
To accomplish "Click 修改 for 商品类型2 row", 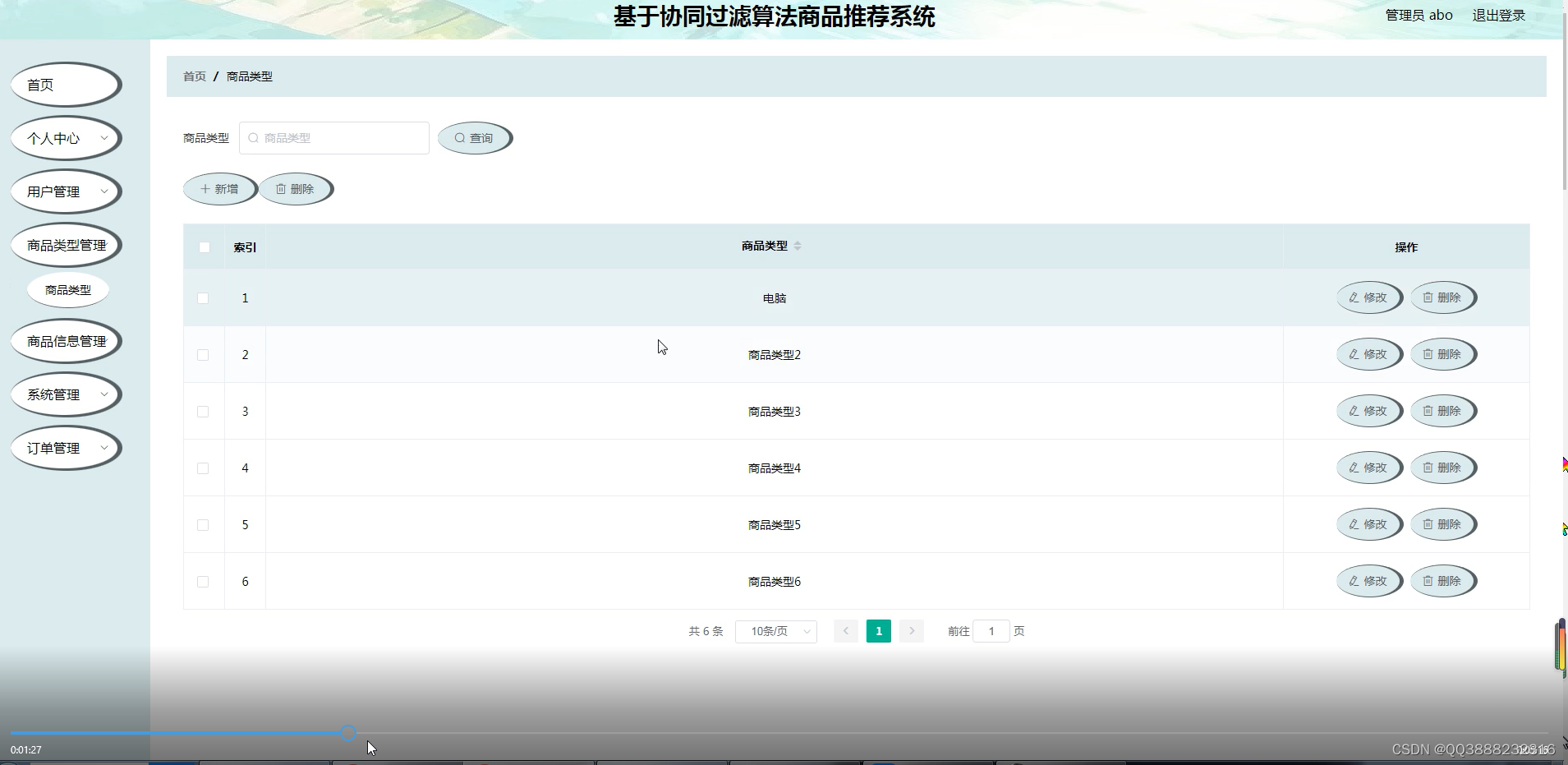I will tap(1369, 354).
